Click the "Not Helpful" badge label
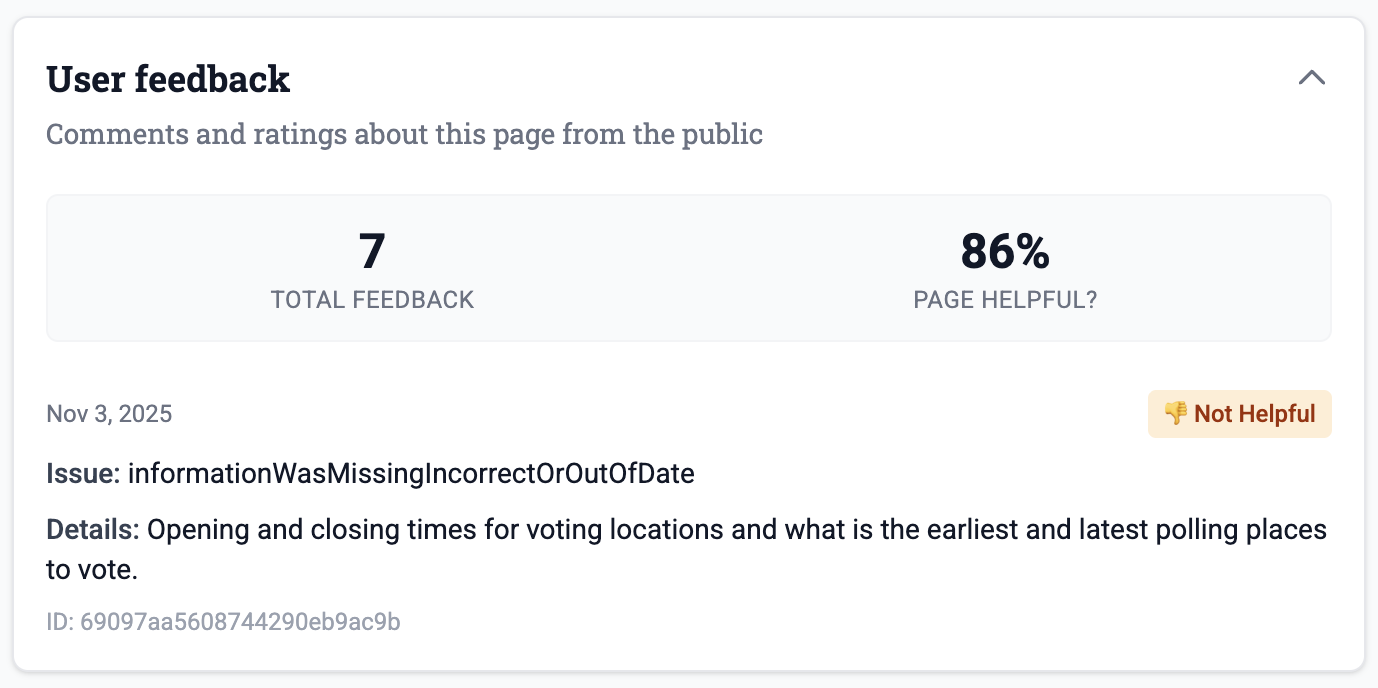The width and height of the screenshot is (1378, 688). pyautogui.click(x=1254, y=414)
